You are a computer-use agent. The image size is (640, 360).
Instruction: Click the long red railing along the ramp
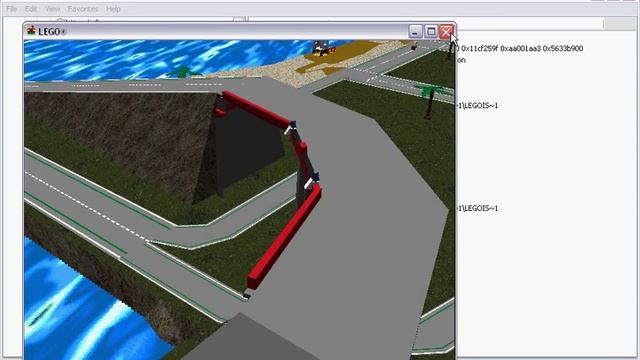pos(284,237)
